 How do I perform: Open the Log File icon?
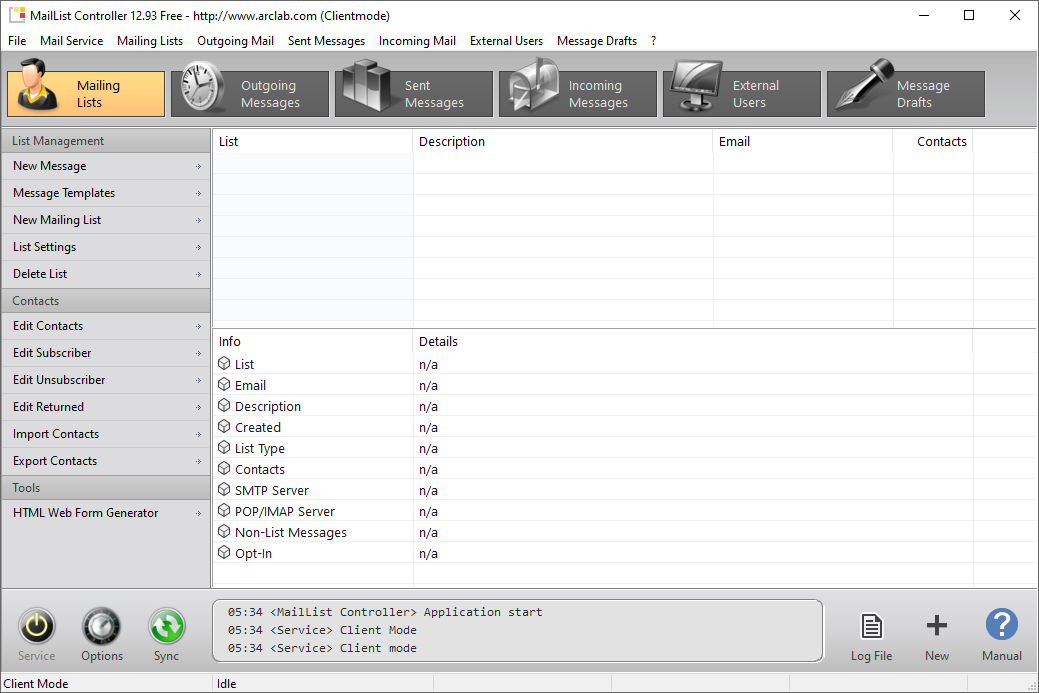871,626
